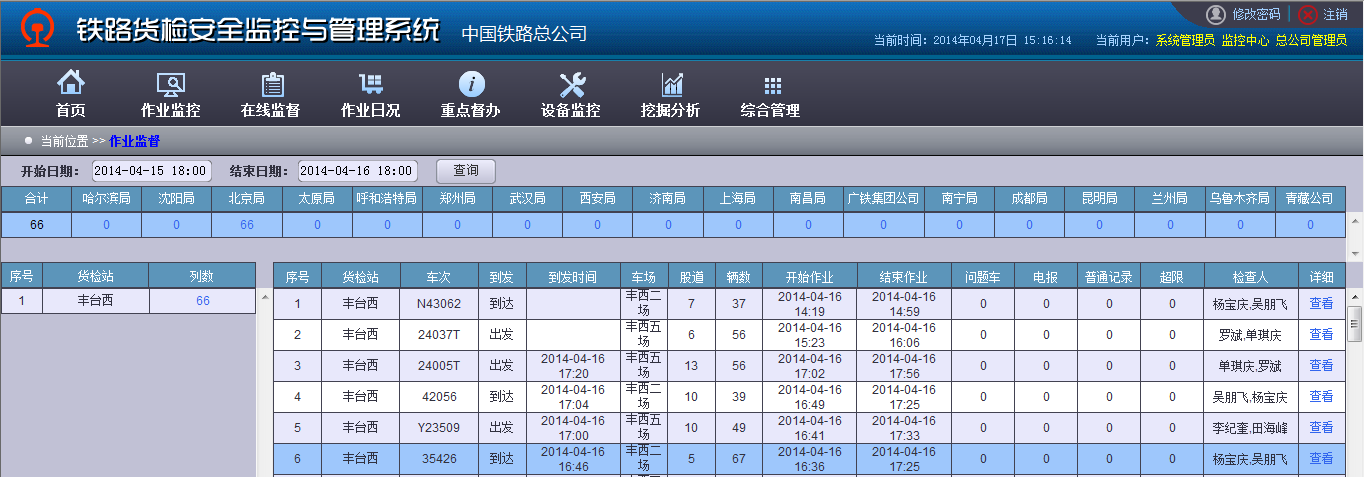Click 查看 link for train 42056
Image resolution: width=1365 pixels, height=477 pixels.
pyautogui.click(x=1321, y=396)
